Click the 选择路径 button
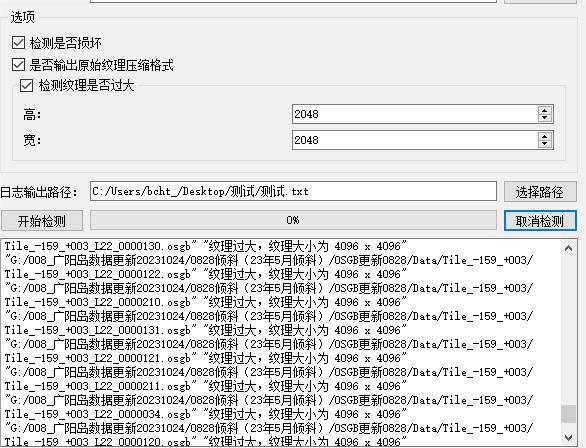586x448 pixels. [540, 192]
